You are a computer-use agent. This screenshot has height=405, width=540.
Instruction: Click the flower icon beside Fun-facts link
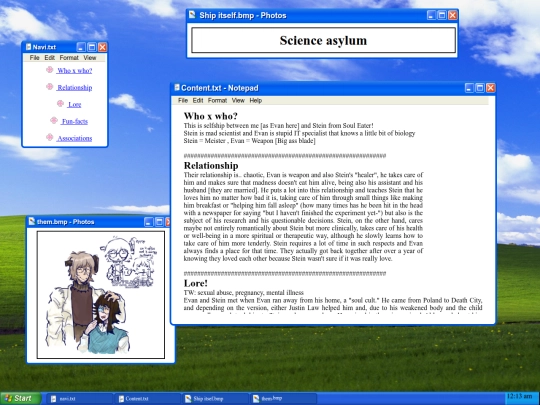pos(54,120)
